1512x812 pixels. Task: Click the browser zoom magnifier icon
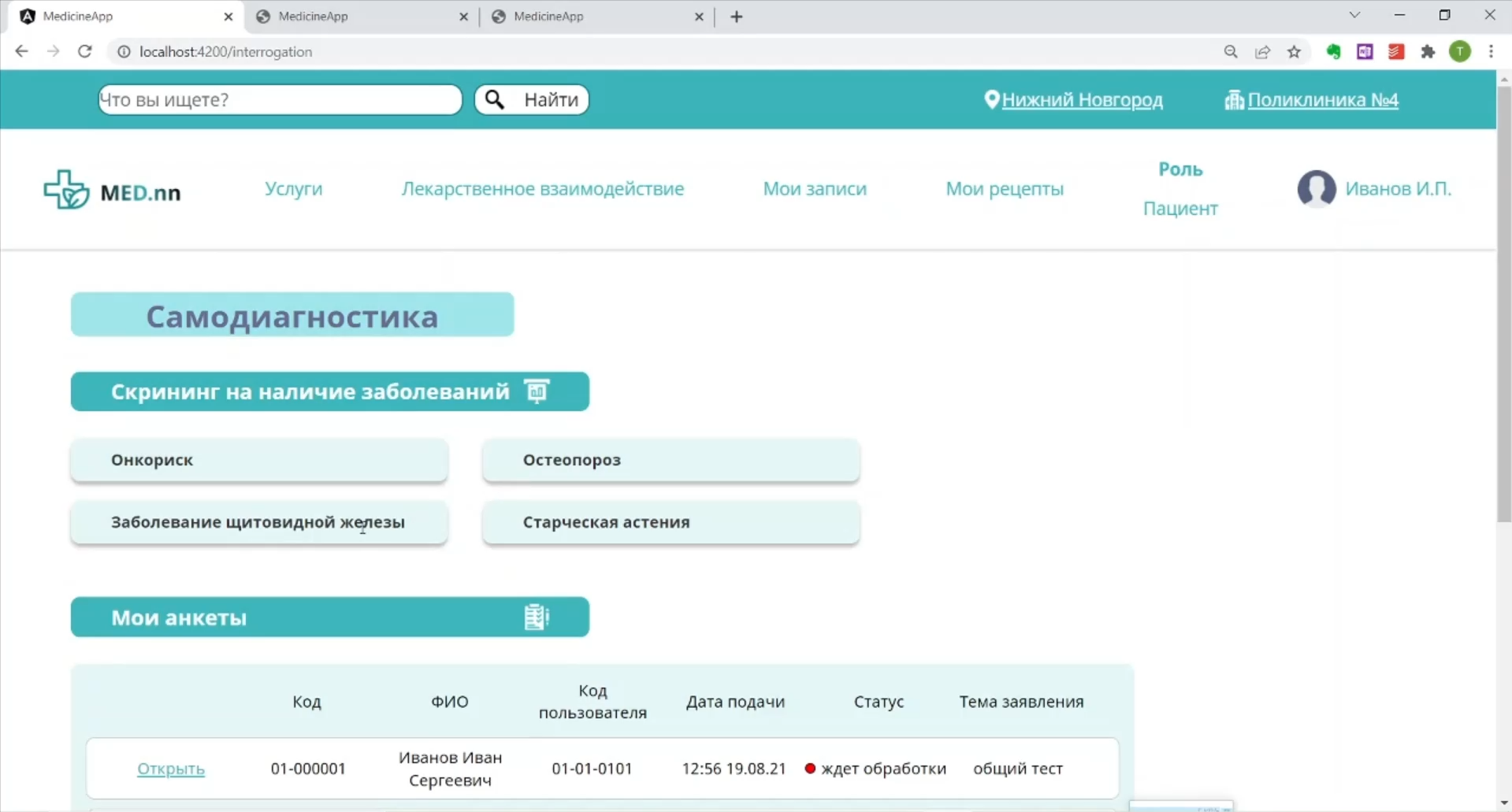click(x=1231, y=52)
